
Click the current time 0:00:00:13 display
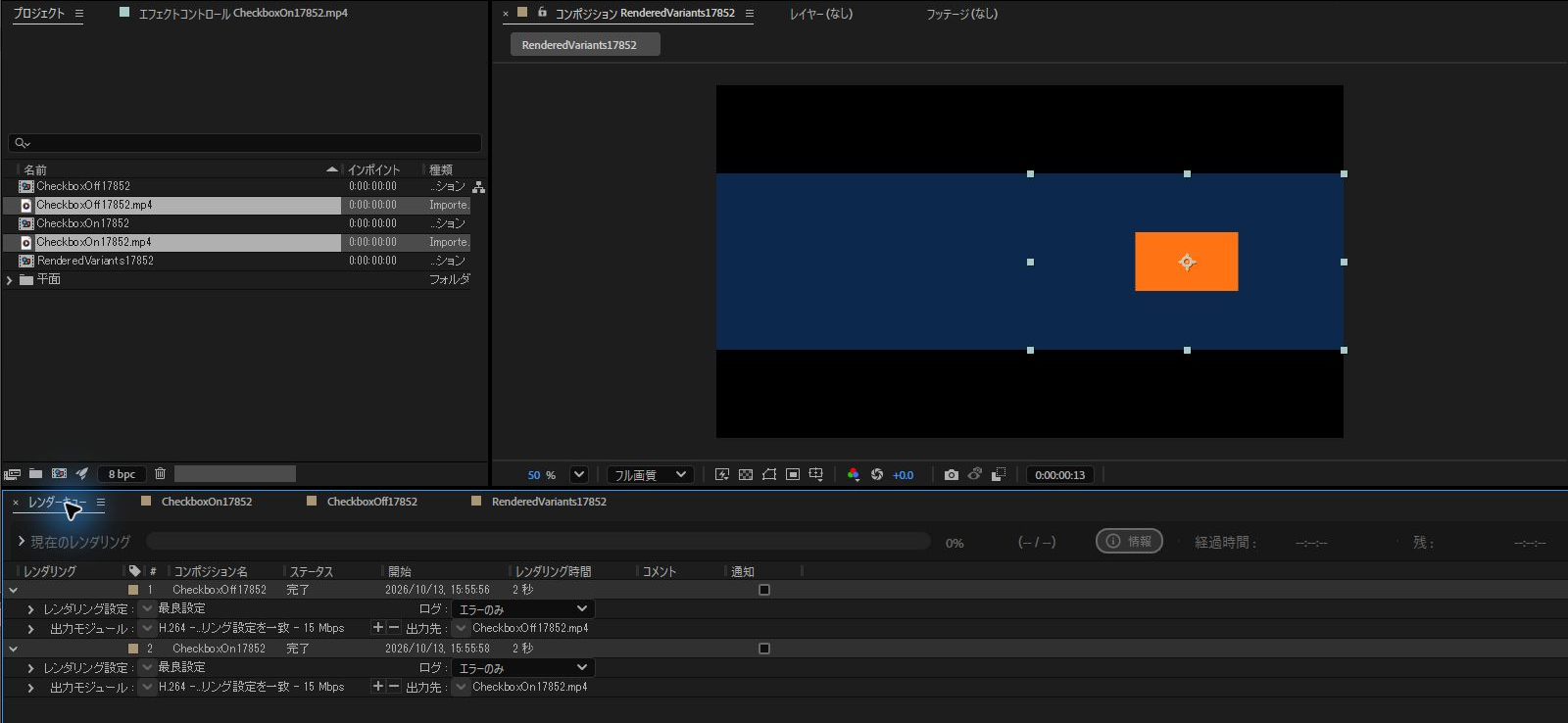[x=1060, y=475]
